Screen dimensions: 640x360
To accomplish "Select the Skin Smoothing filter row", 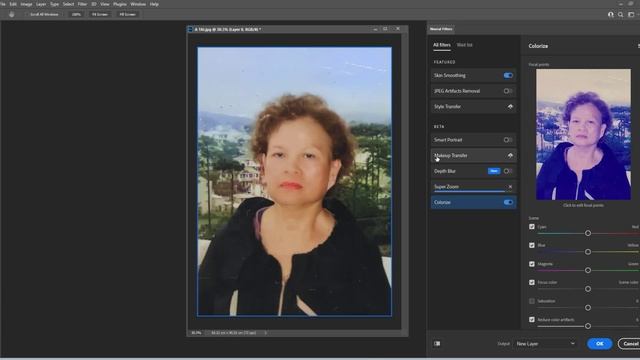I will [473, 76].
